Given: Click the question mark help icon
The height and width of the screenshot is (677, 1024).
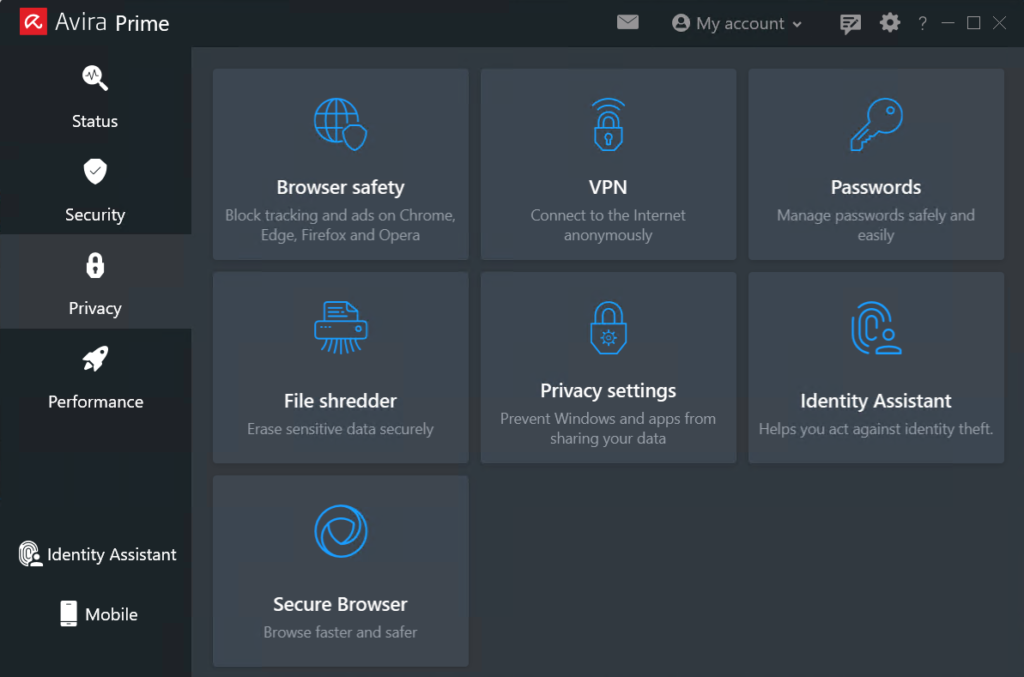Looking at the screenshot, I should [923, 23].
